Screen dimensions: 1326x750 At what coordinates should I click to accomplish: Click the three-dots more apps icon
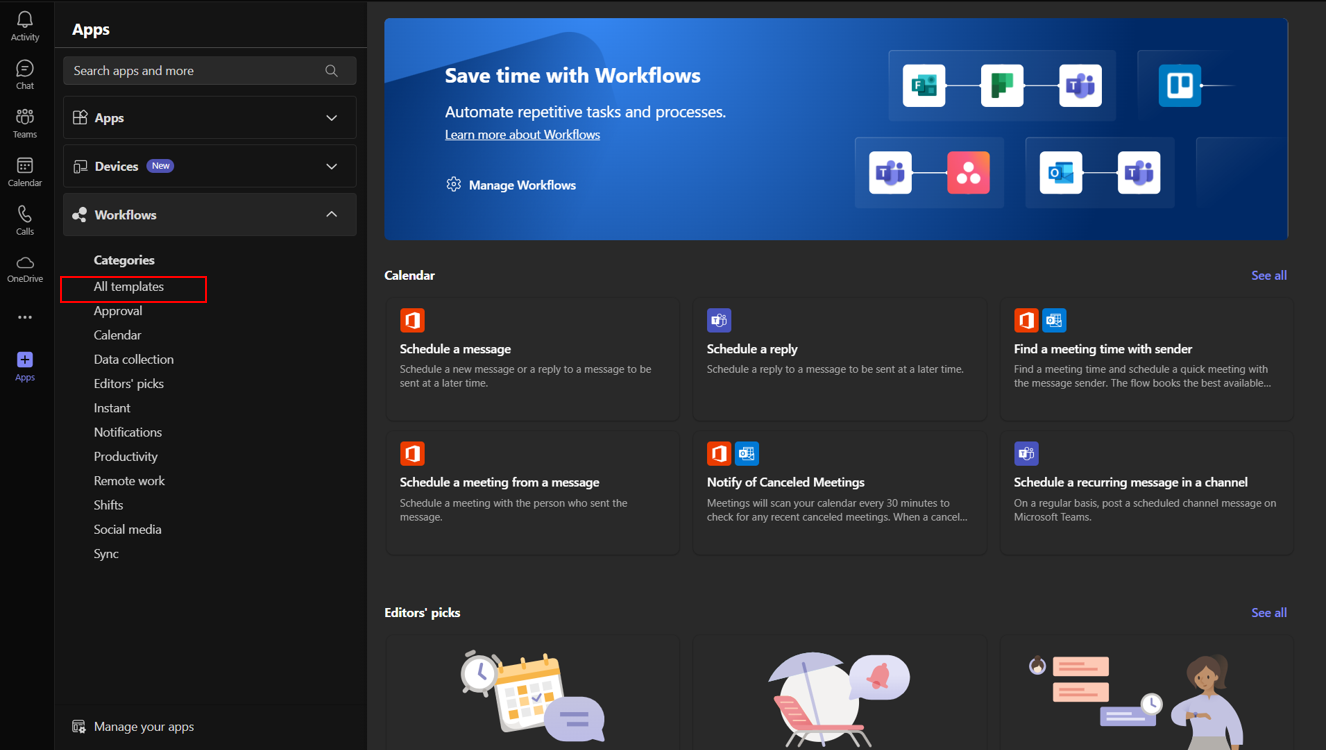[x=25, y=317]
